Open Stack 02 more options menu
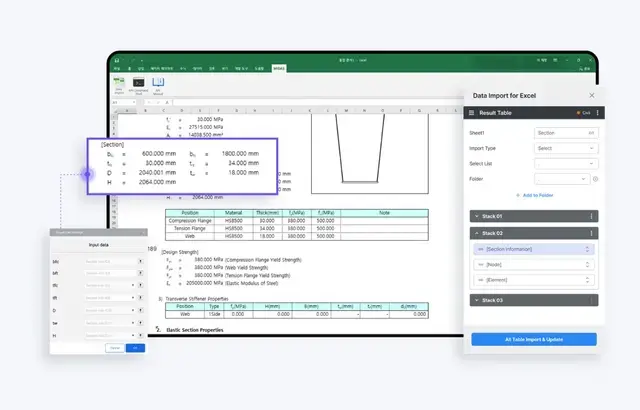 (591, 232)
